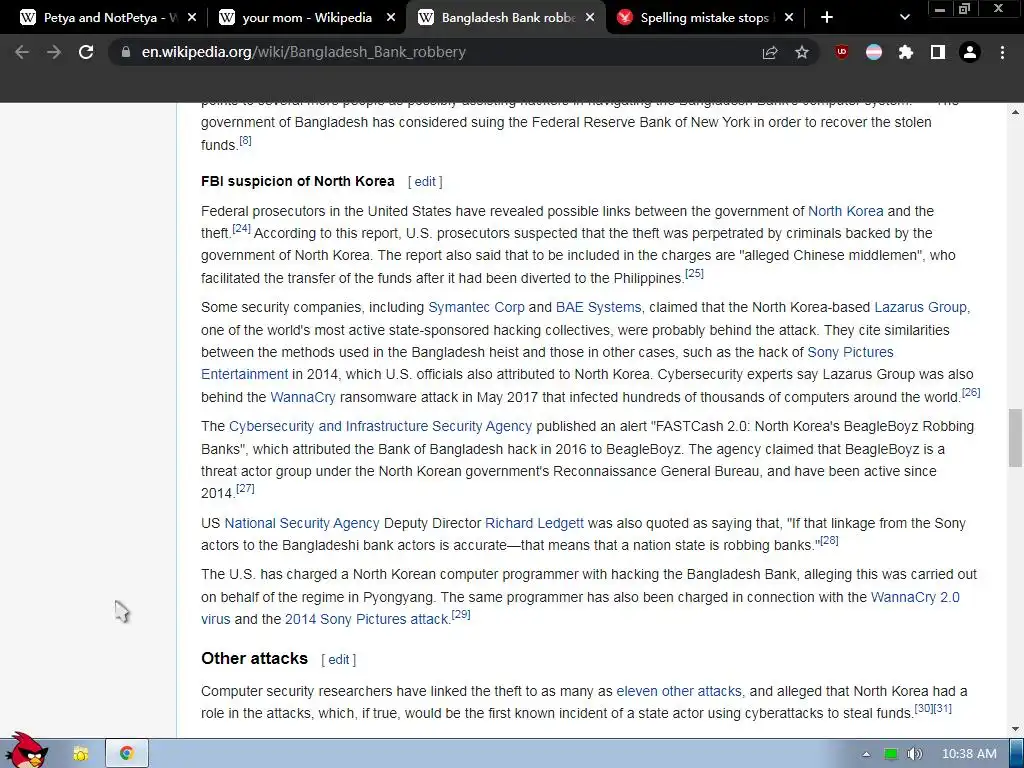Image resolution: width=1024 pixels, height=768 pixels.
Task: Jump to citation 24
Action: [241, 228]
